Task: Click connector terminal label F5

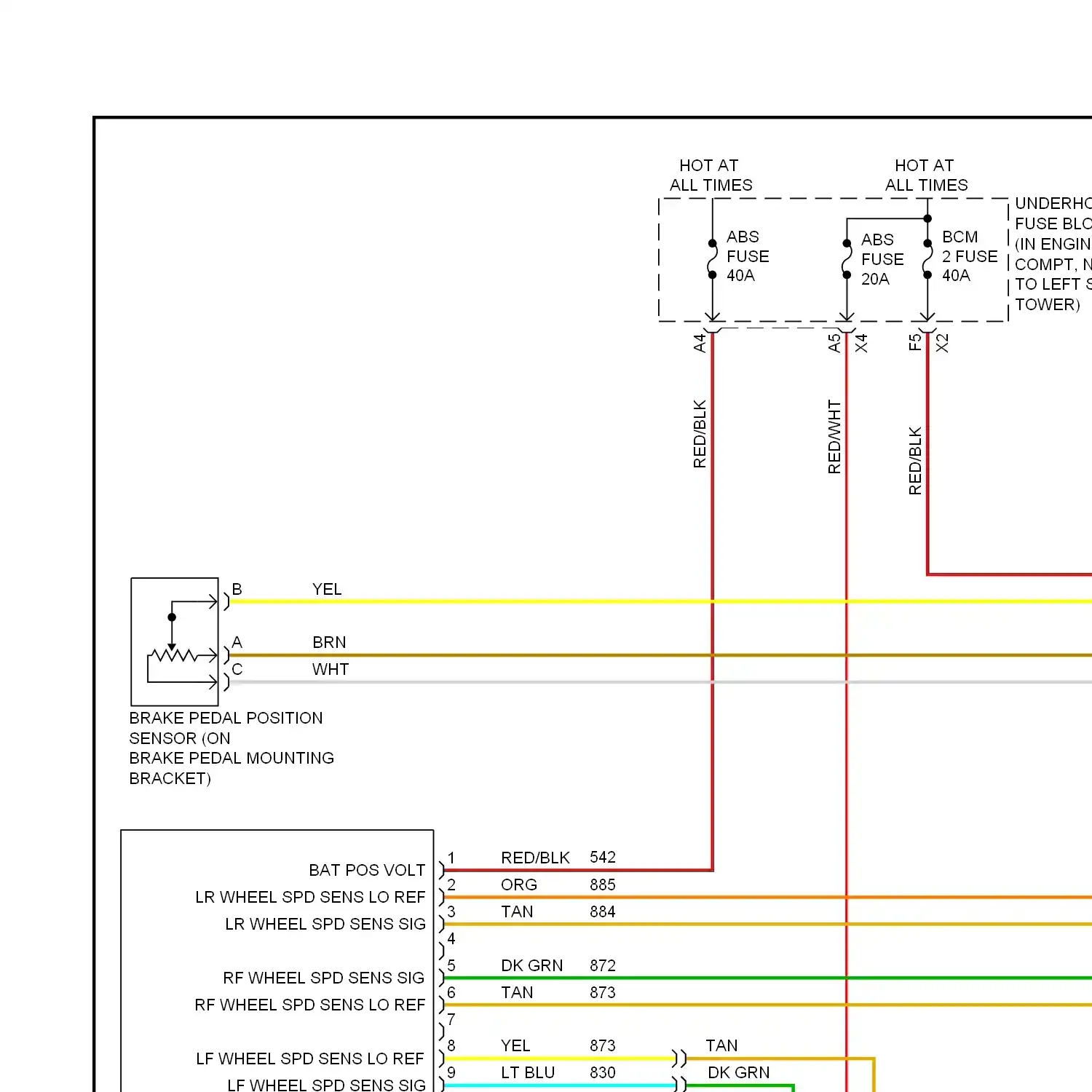Action: pos(915,342)
